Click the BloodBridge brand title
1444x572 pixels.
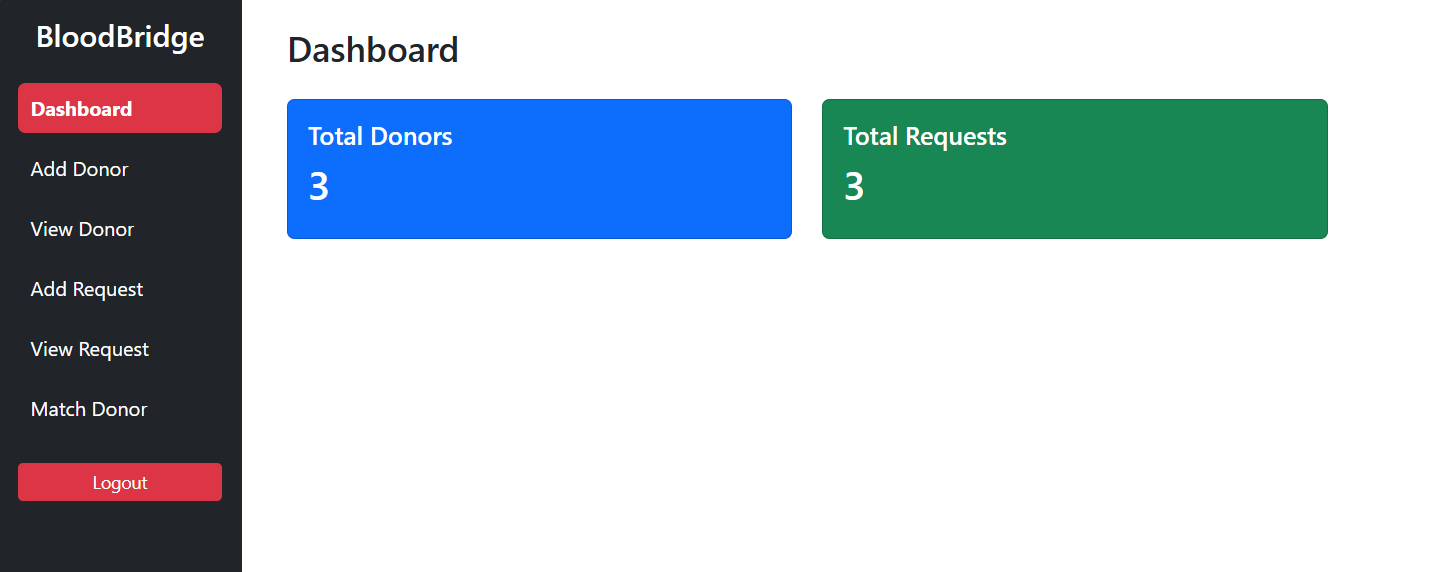pos(120,37)
